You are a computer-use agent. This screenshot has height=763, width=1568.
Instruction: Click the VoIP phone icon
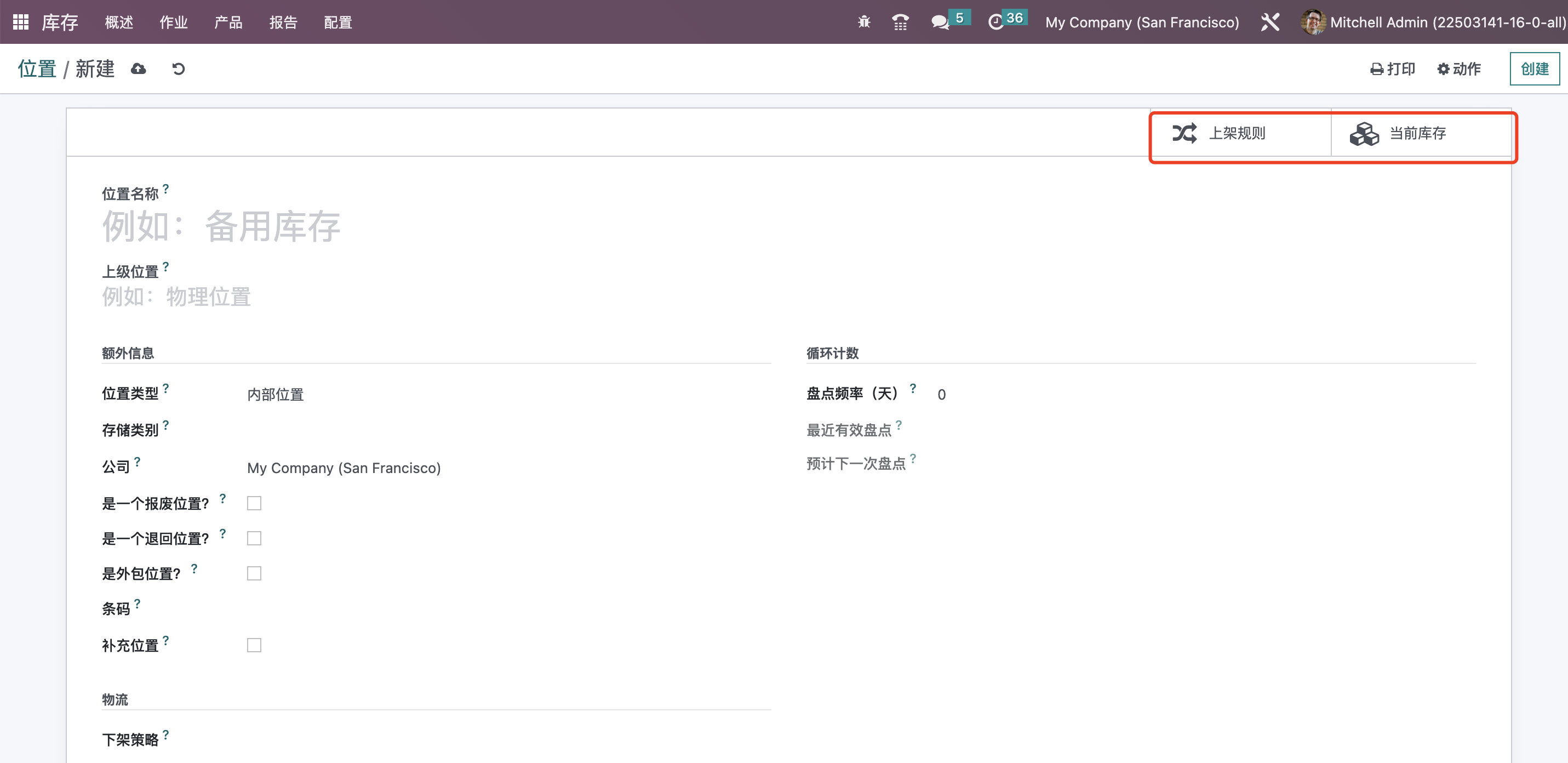[900, 22]
